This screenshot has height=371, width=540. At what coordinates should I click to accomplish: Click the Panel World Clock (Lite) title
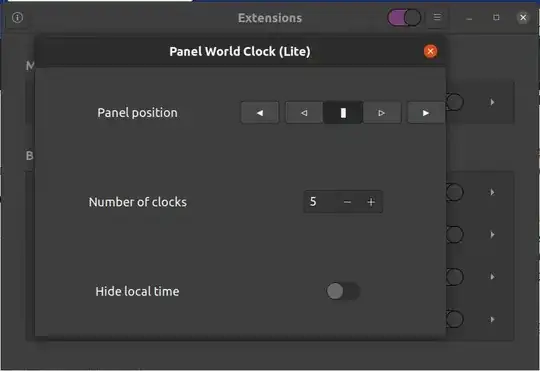click(240, 51)
